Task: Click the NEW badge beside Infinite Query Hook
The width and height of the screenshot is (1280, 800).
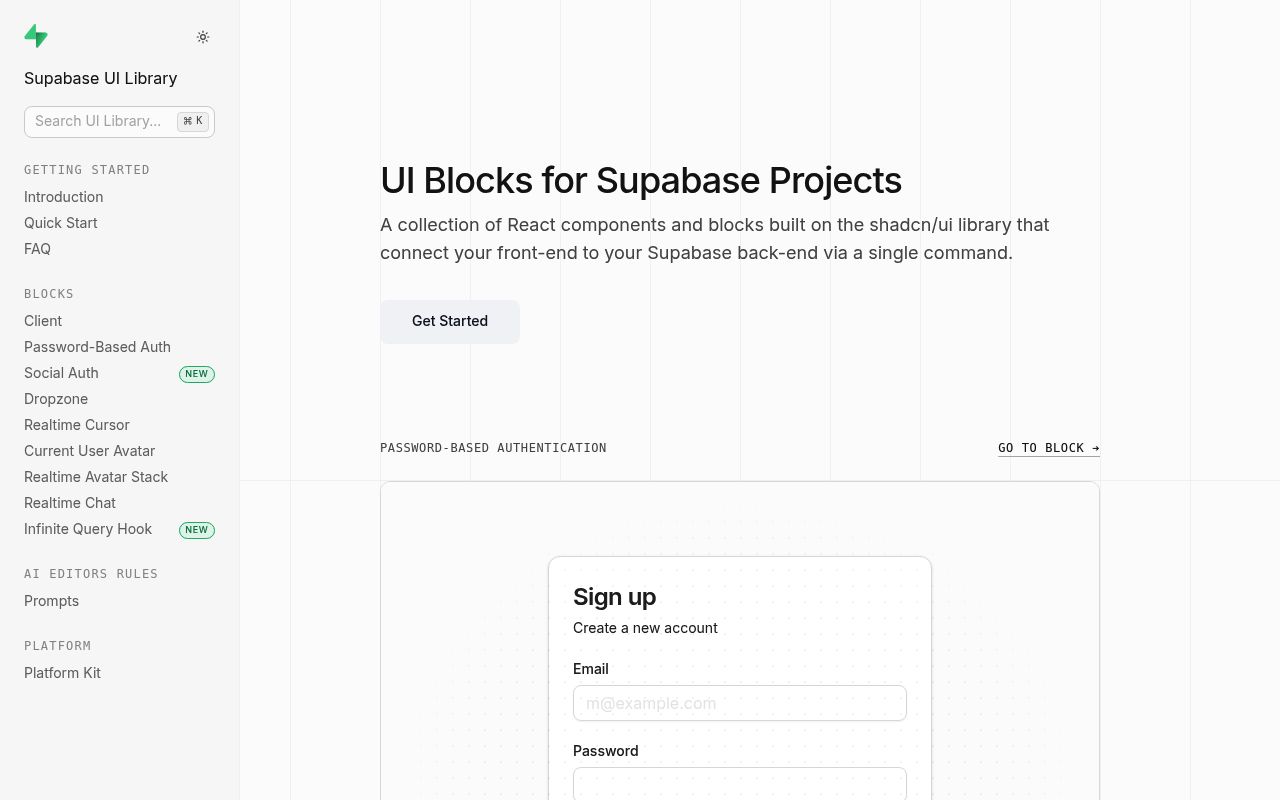Action: (196, 530)
